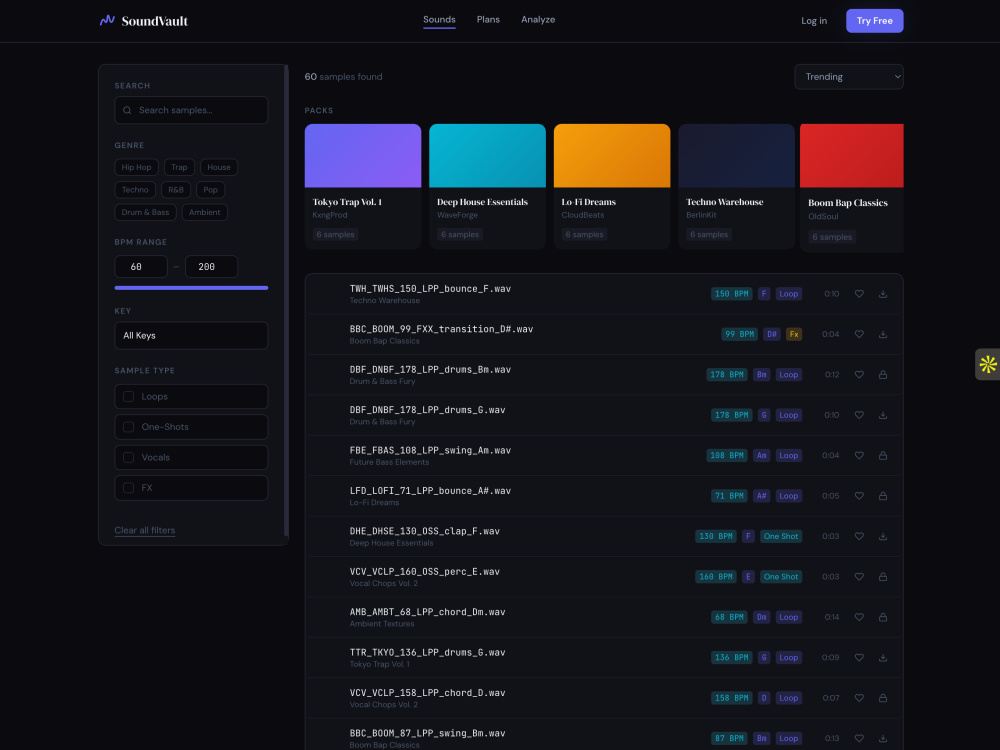Select the Ambient genre chip
The height and width of the screenshot is (750, 1000).
[205, 212]
